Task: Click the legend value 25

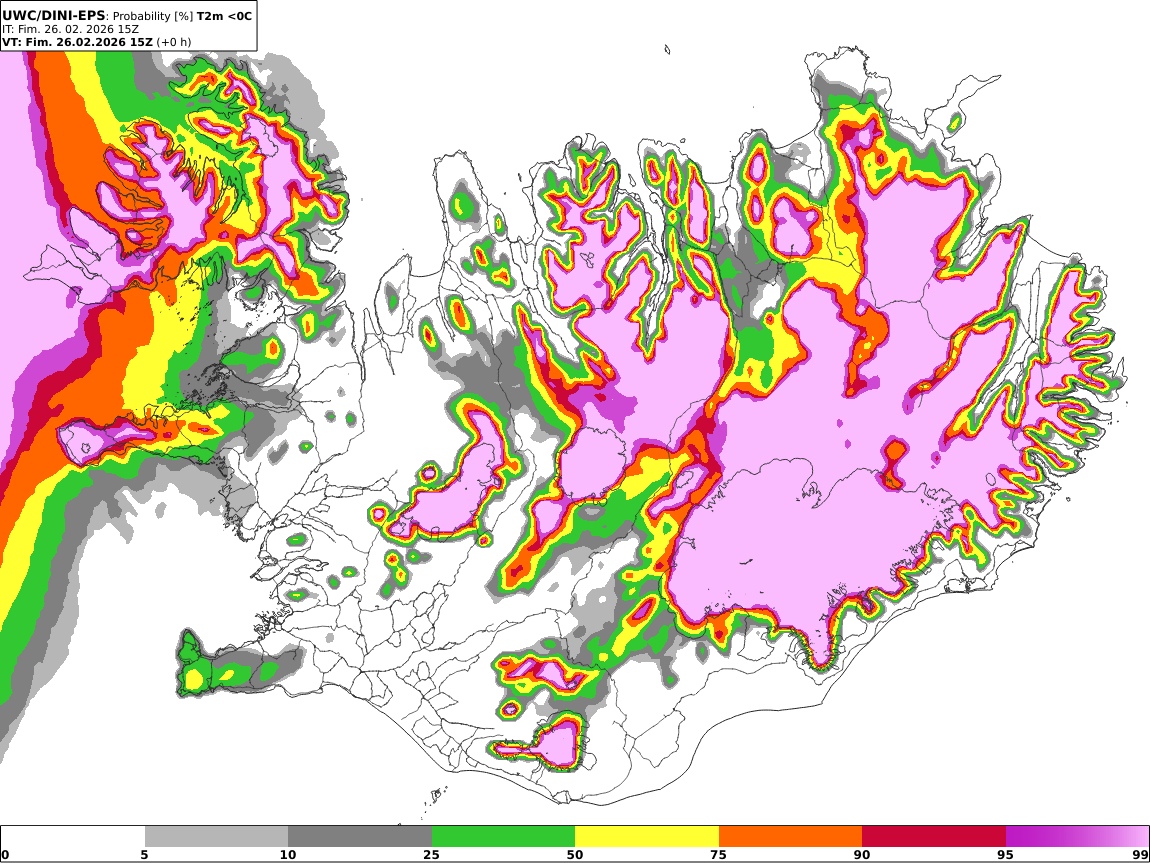Action: click(431, 854)
